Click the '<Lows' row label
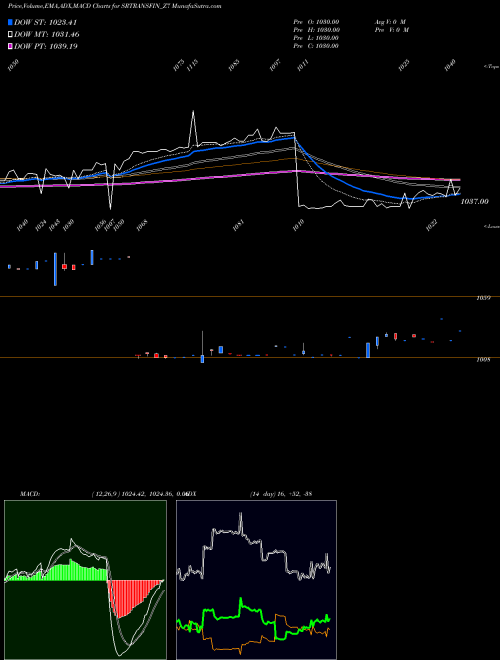The height and width of the screenshot is (660, 500). tap(491, 226)
